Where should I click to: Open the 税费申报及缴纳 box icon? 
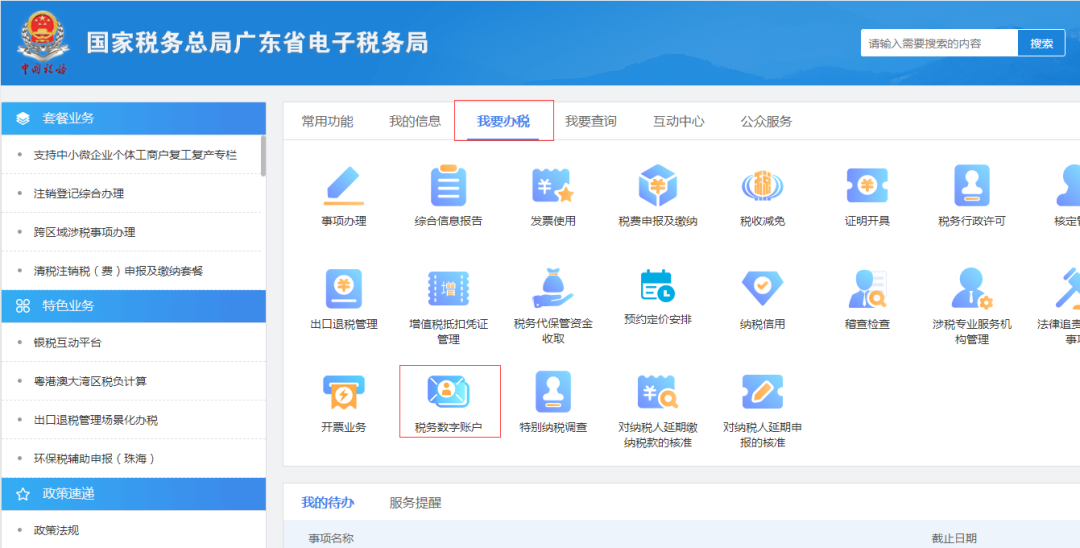pyautogui.click(x=658, y=186)
